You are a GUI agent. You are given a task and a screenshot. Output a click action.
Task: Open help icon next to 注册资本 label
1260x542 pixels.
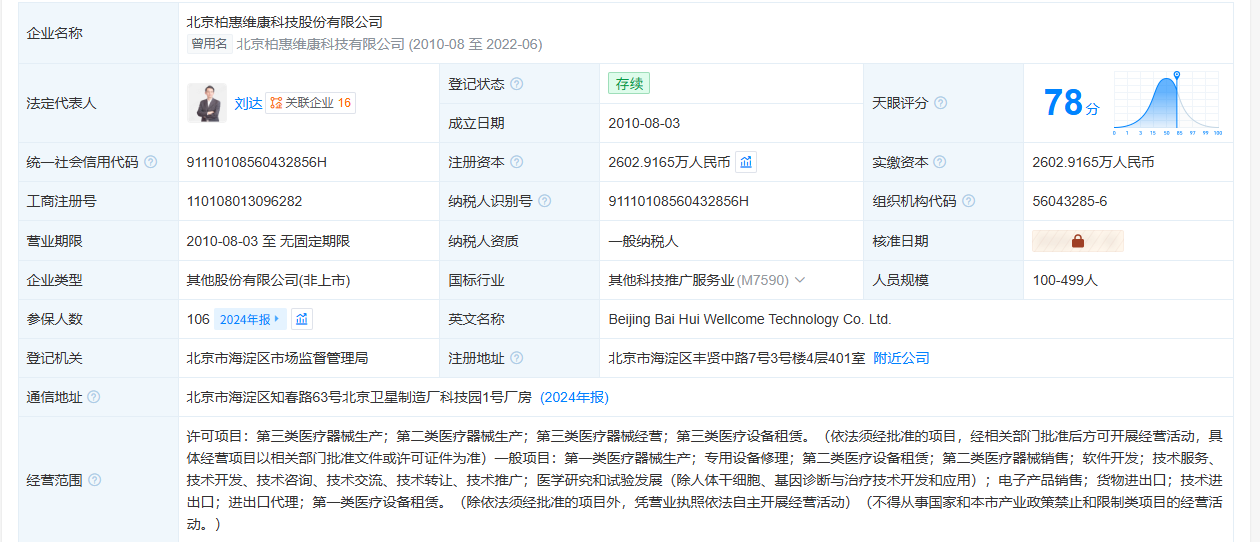pos(517,162)
